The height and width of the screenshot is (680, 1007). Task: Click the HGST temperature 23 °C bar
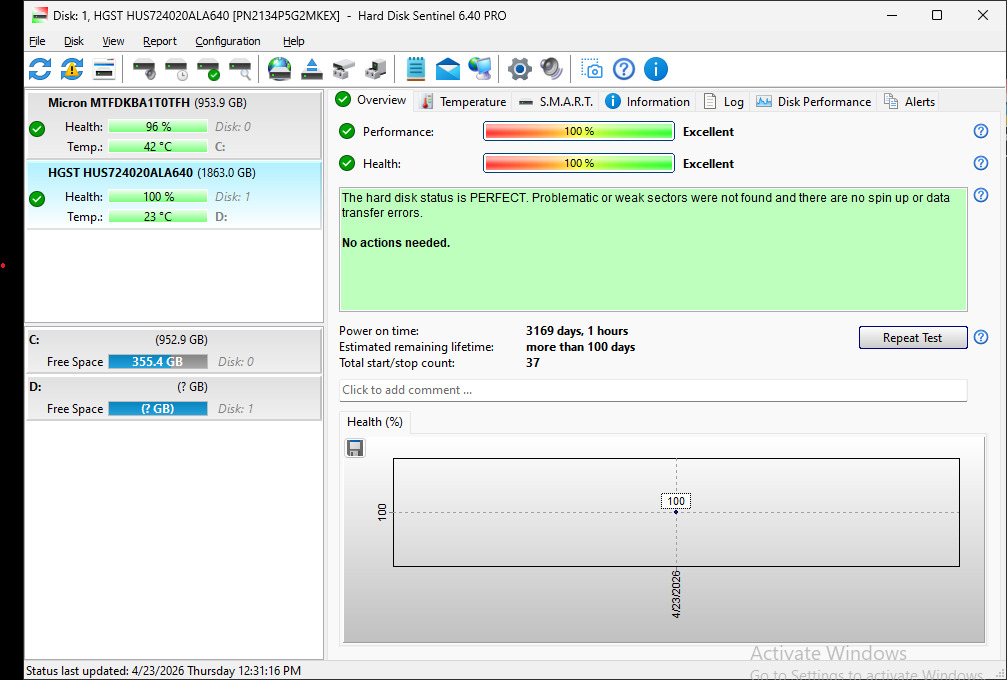(x=158, y=216)
